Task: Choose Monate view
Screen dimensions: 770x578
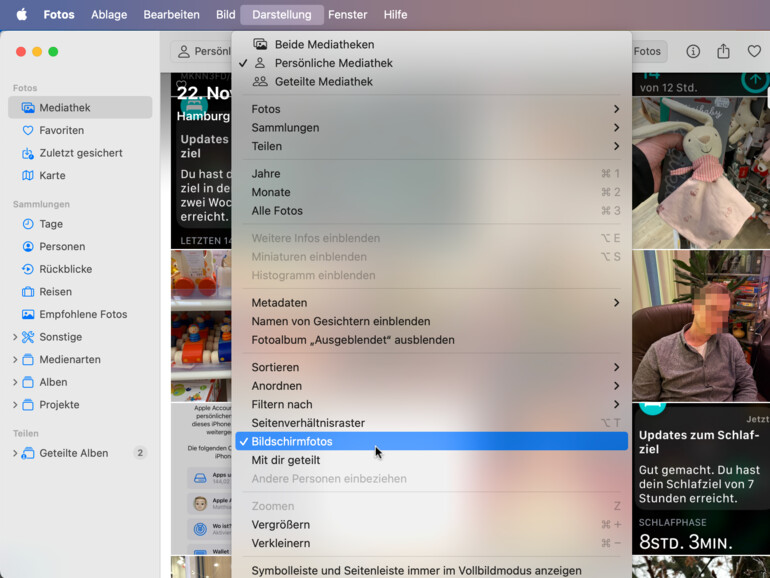Action: (432, 193)
